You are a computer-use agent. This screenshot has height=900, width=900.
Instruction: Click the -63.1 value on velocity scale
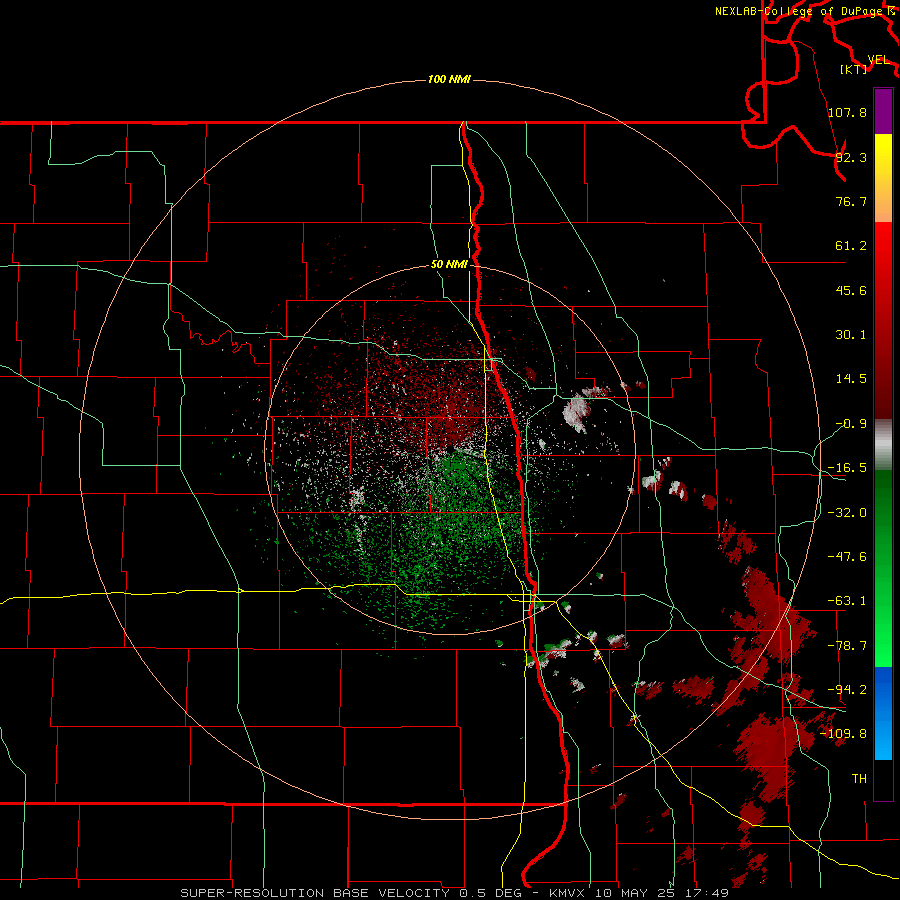click(847, 601)
